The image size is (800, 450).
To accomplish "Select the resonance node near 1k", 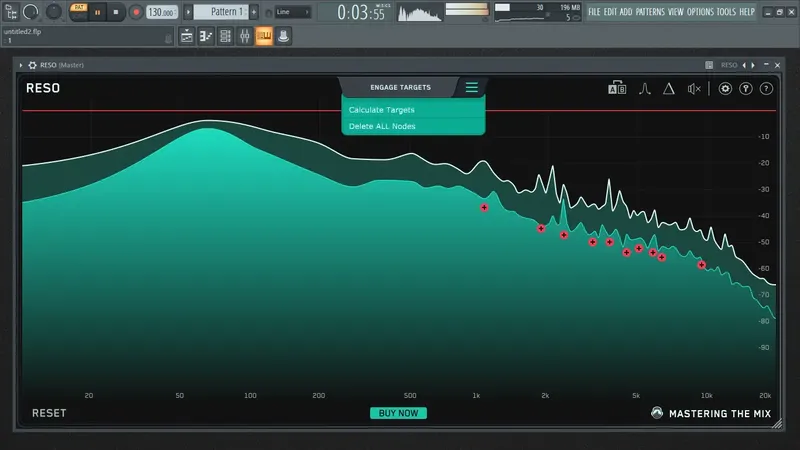I will pyautogui.click(x=484, y=208).
